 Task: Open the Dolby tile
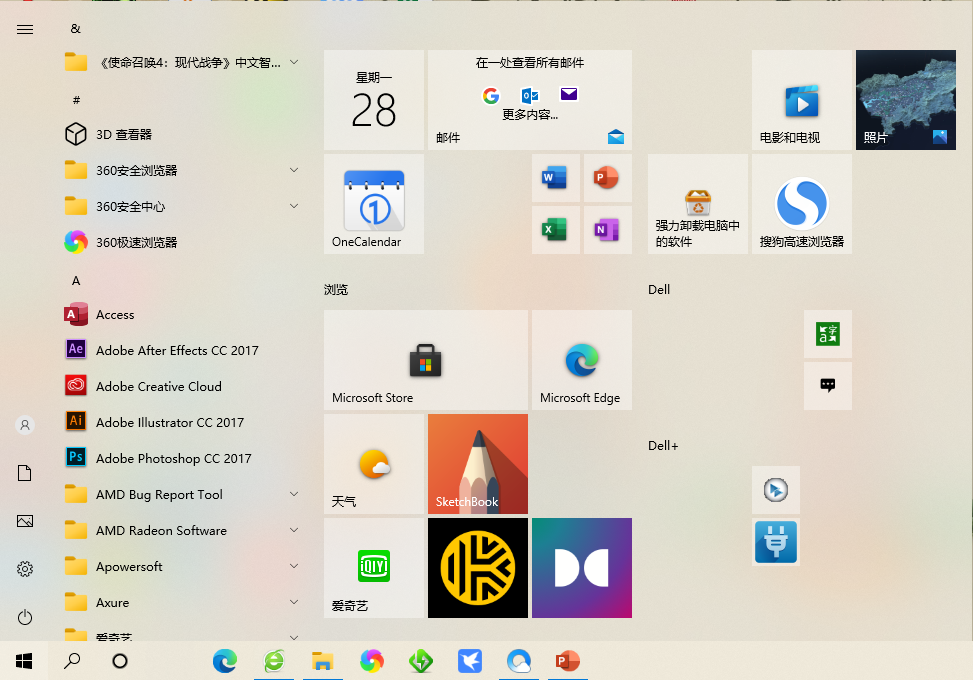pos(581,568)
